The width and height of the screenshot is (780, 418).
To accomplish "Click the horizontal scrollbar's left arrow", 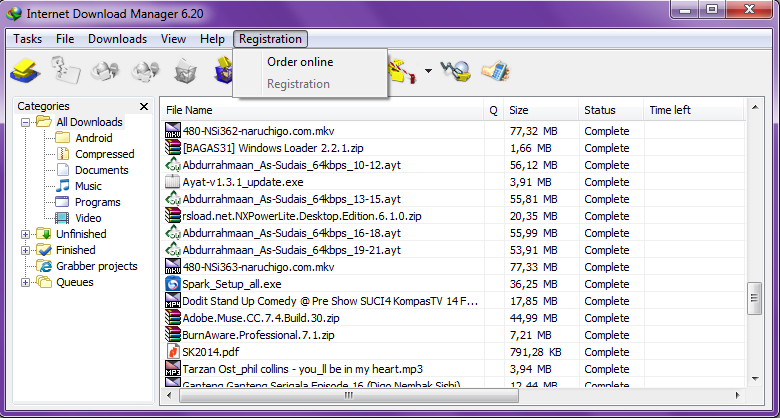I will [x=169, y=395].
